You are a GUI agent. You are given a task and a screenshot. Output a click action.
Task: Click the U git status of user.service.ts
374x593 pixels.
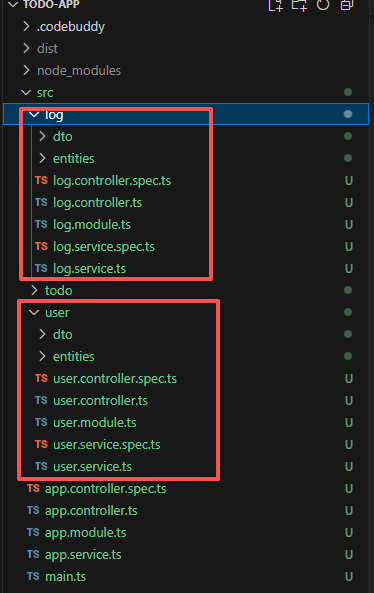click(x=349, y=466)
